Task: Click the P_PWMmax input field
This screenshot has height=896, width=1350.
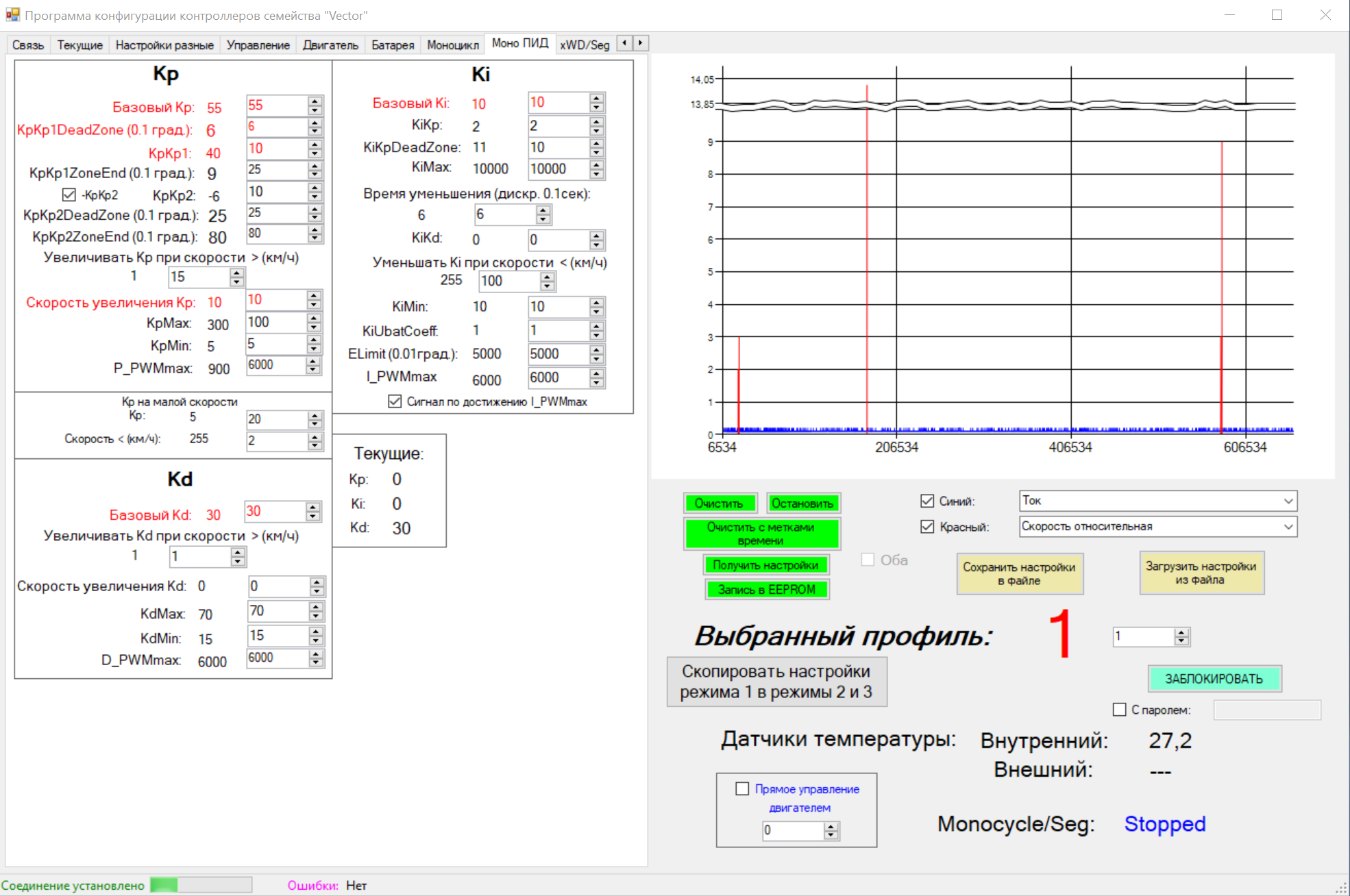Action: point(276,365)
